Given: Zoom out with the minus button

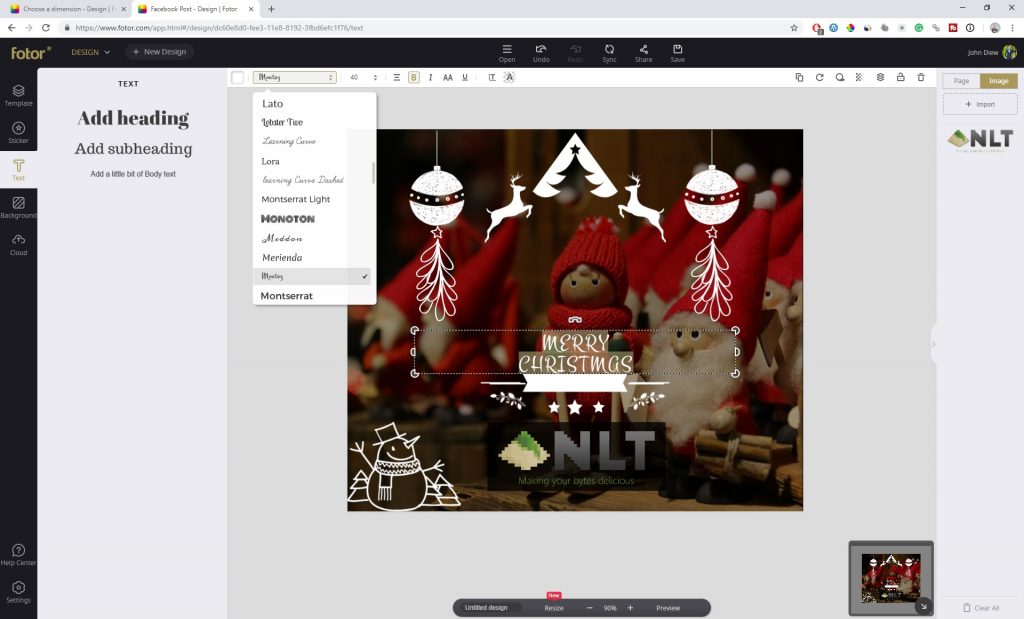Looking at the screenshot, I should (589, 608).
